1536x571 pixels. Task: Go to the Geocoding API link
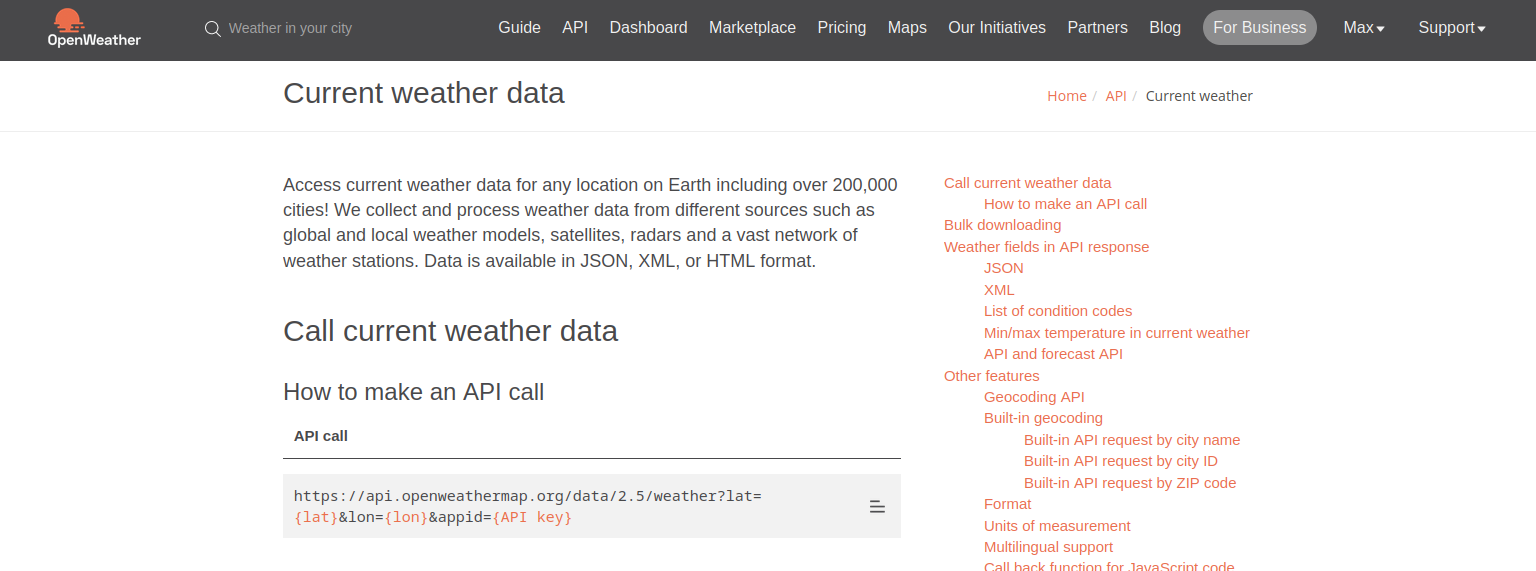(1033, 397)
